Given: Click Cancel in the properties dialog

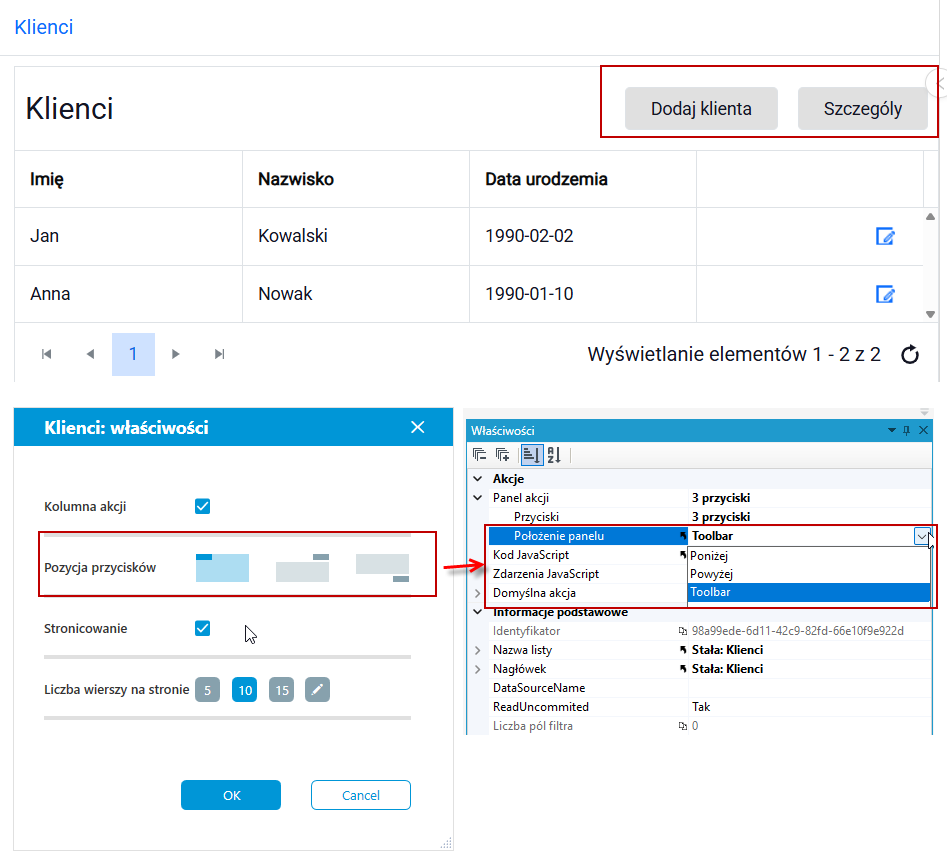Looking at the screenshot, I should click(361, 795).
